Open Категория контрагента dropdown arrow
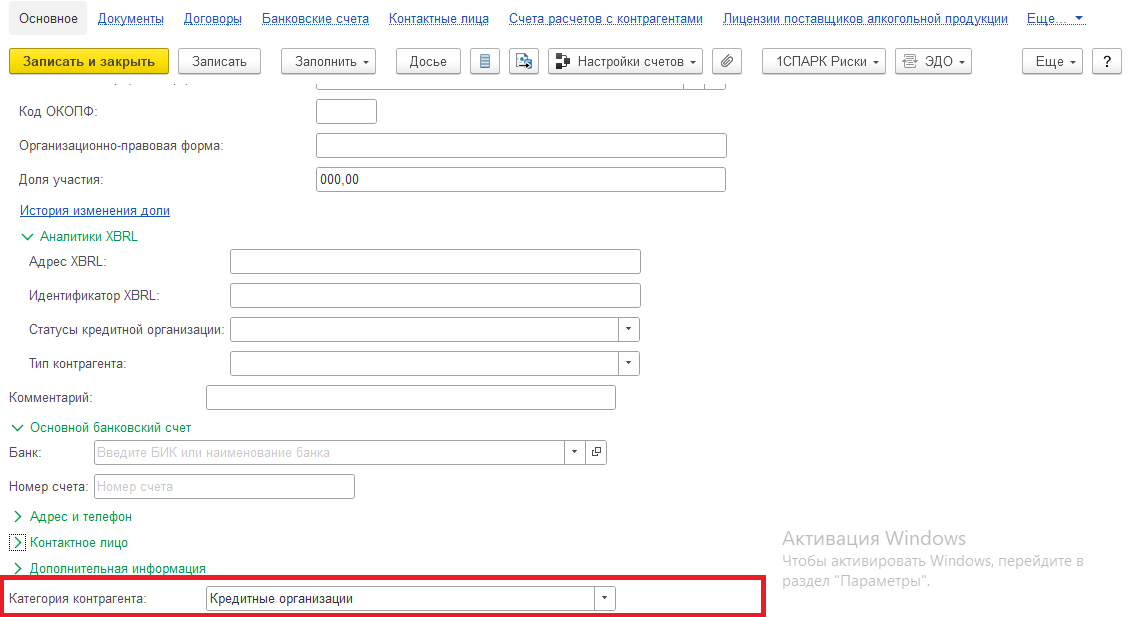The width and height of the screenshot is (1129, 617). 604,598
